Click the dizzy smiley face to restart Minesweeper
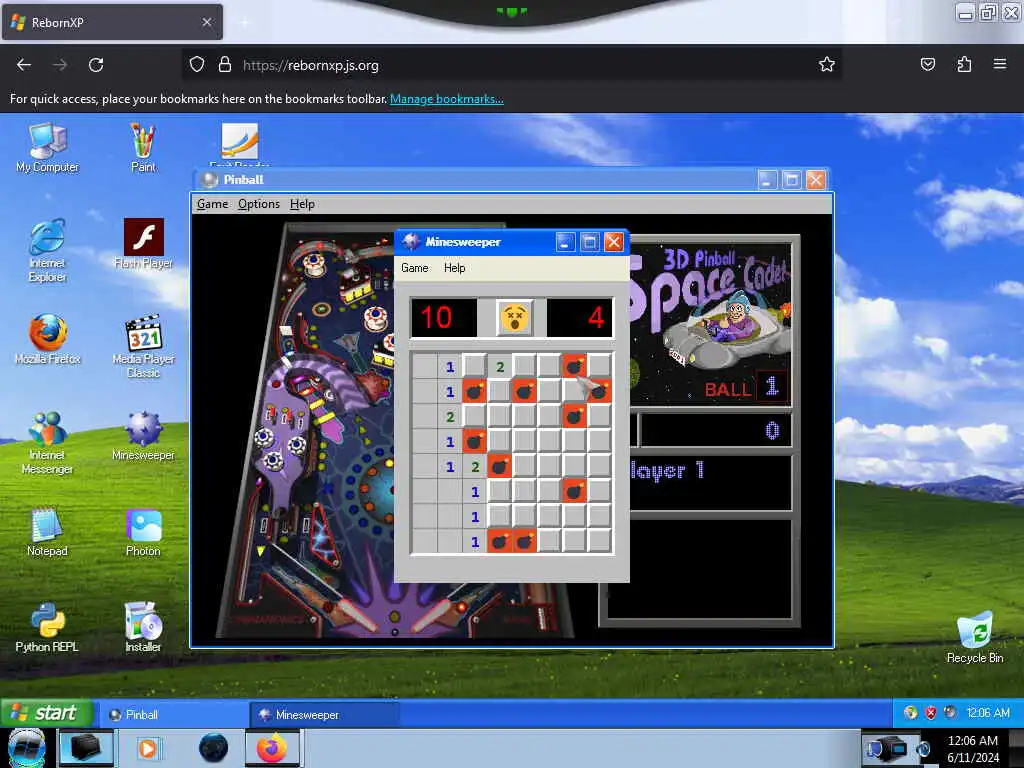The width and height of the screenshot is (1024, 768). click(x=515, y=318)
